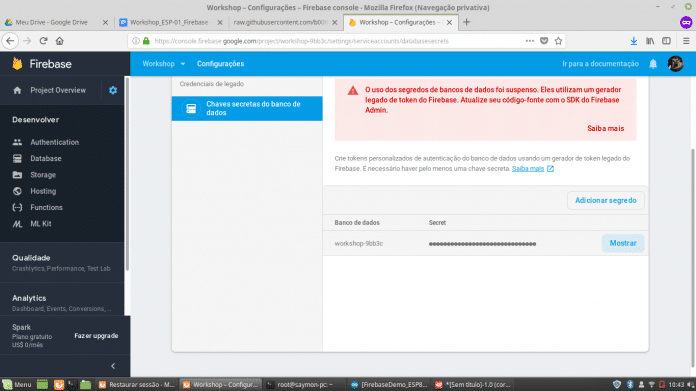Screen dimensions: 696x391
Task: Open Firefox library icon
Action: [650, 41]
